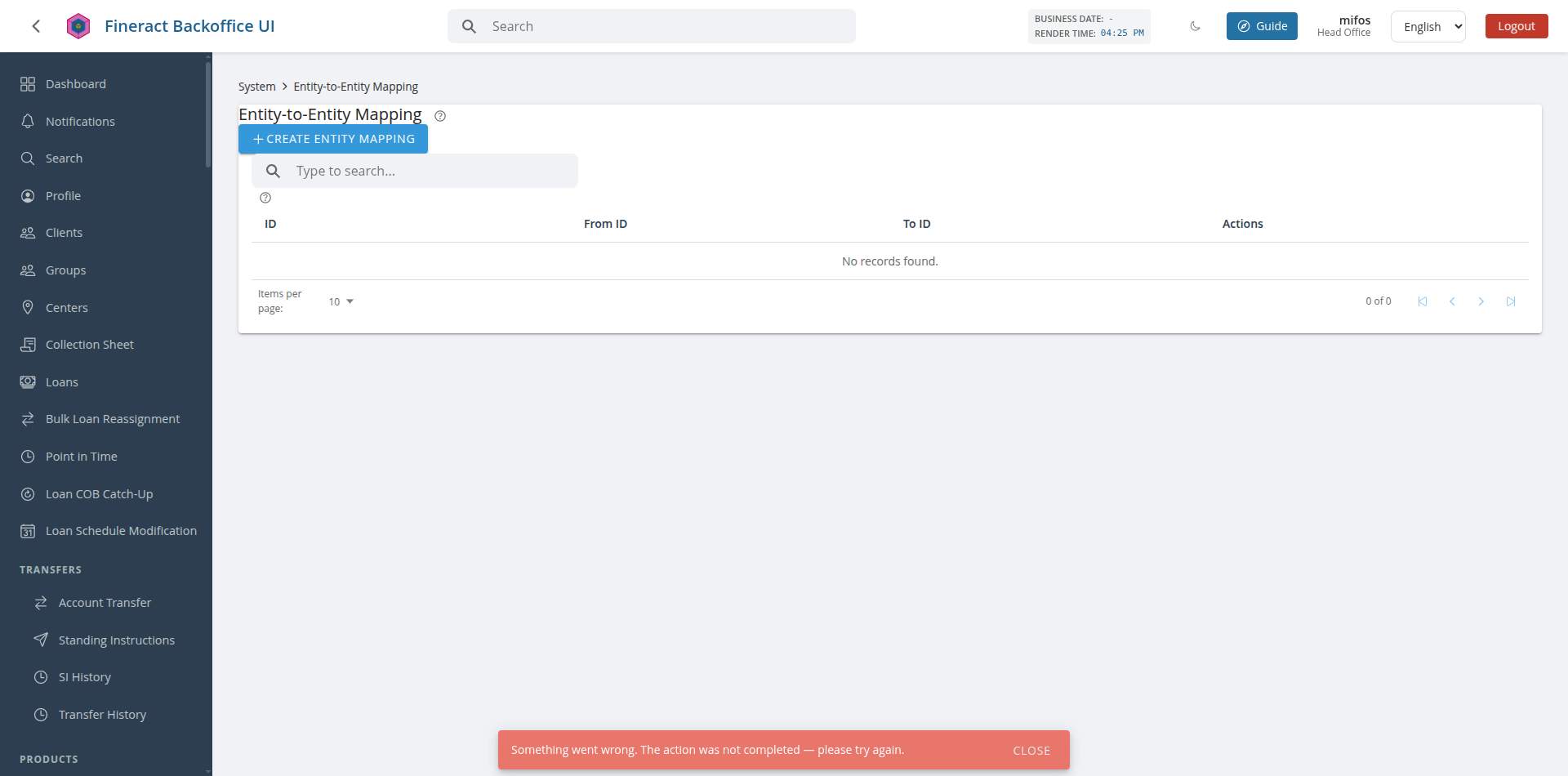
Task: Focus the top Search field
Action: tap(652, 26)
